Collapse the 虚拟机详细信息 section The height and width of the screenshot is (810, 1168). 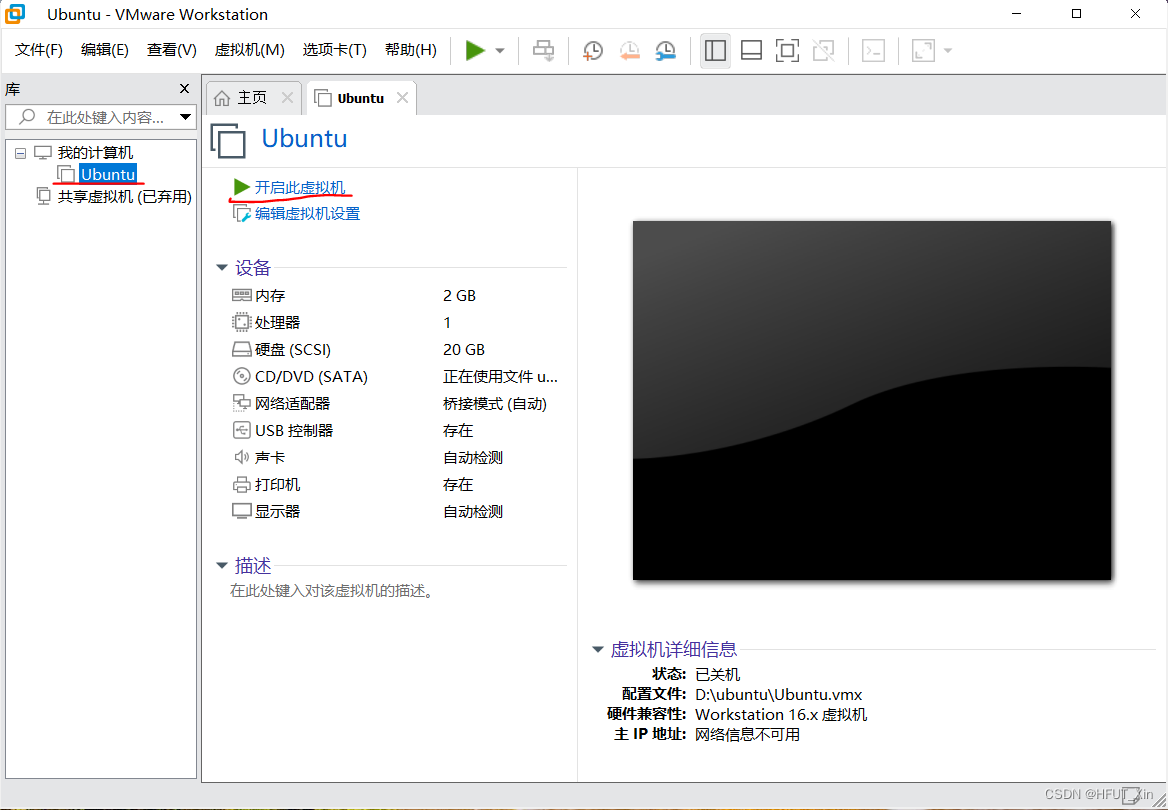(597, 649)
